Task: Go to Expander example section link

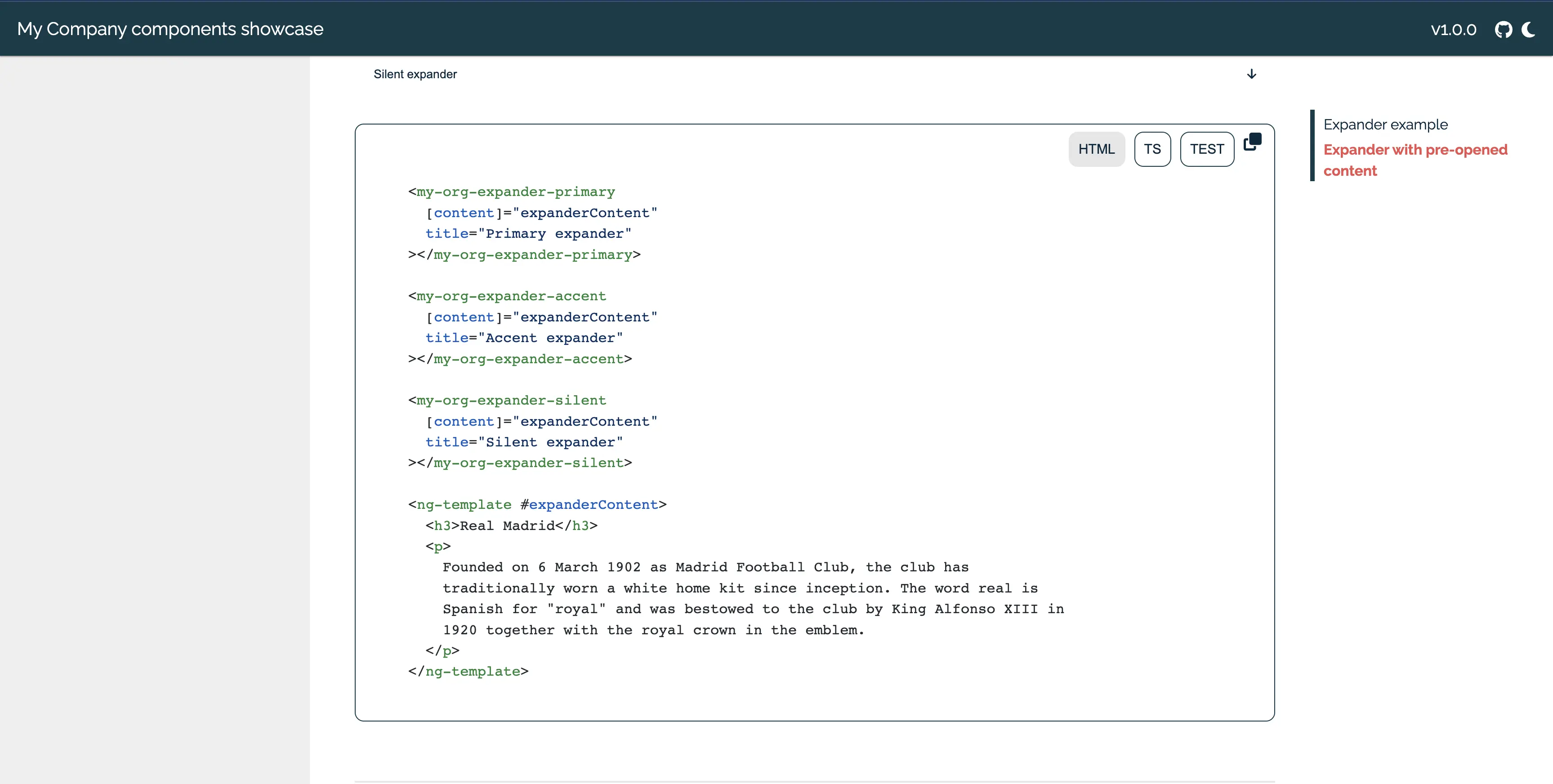Action: (x=1385, y=125)
